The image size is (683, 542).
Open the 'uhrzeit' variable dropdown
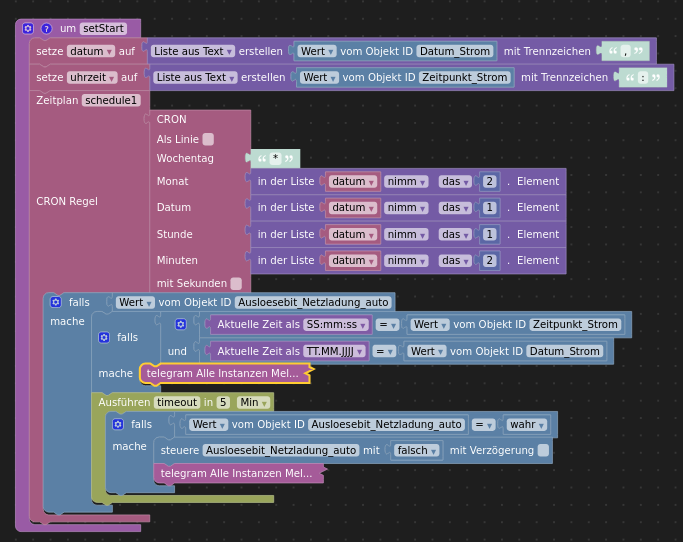(92, 77)
